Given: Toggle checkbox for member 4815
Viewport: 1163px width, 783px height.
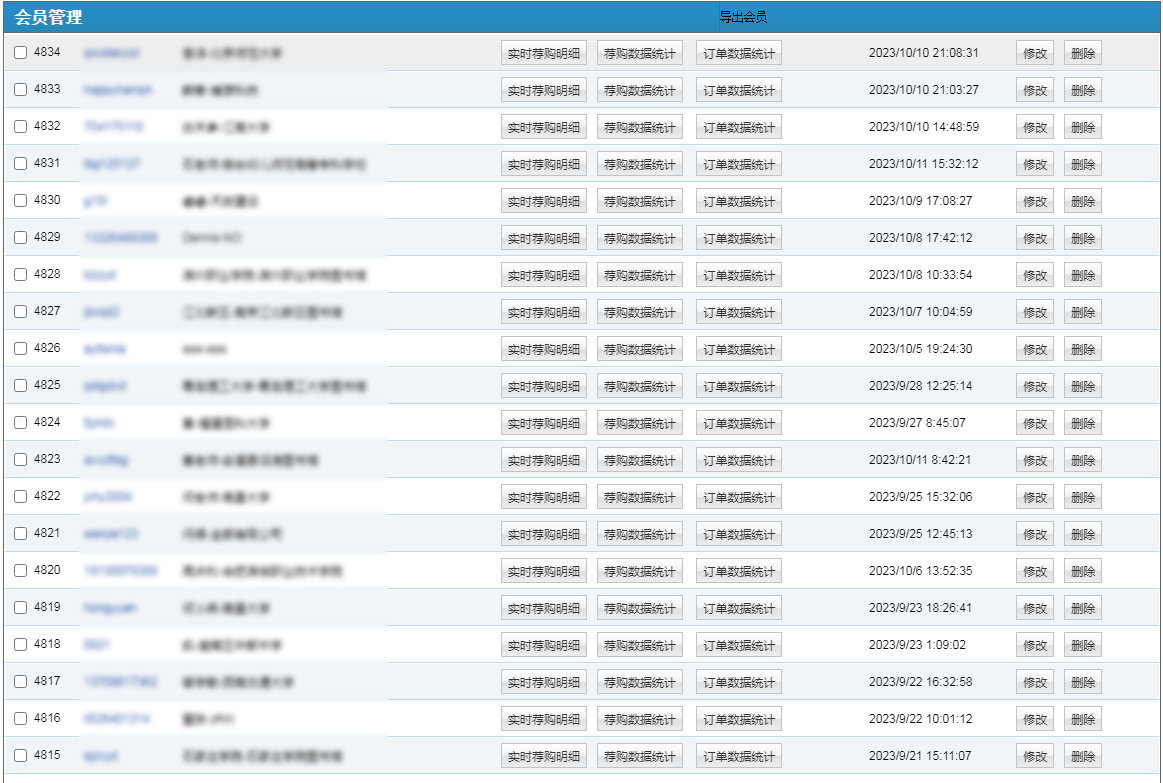Looking at the screenshot, I should tap(21, 756).
